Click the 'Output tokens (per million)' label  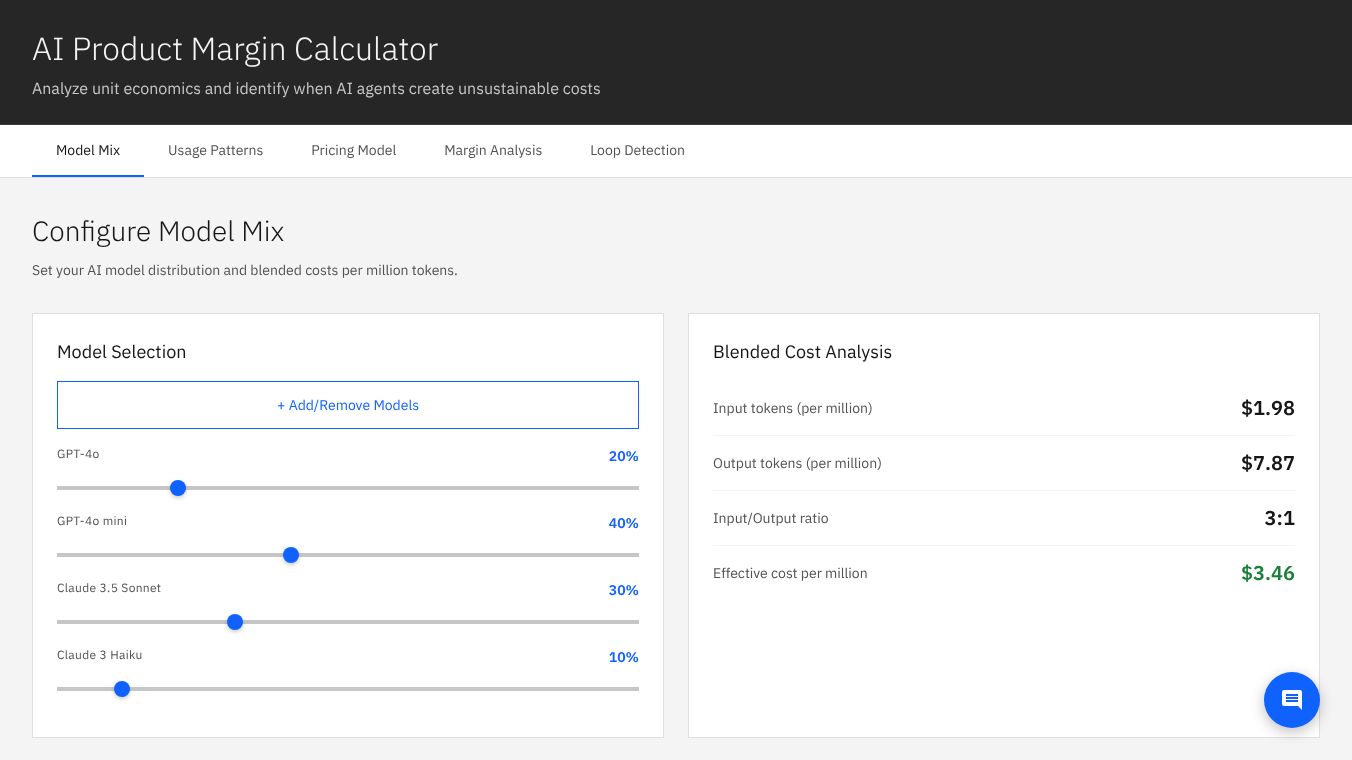(797, 463)
